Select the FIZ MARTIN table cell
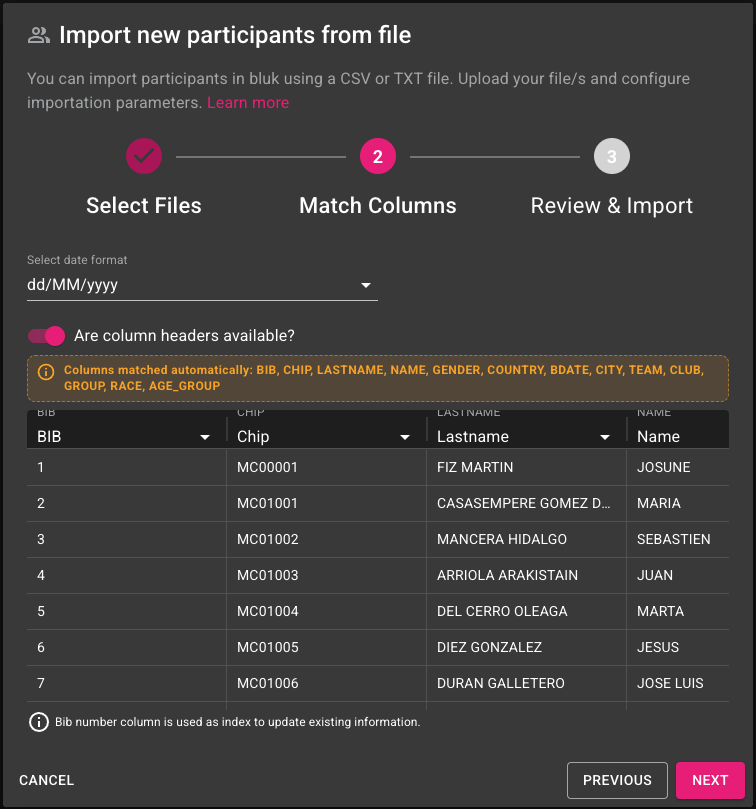Screen dimensions: 756x809 click(476, 467)
